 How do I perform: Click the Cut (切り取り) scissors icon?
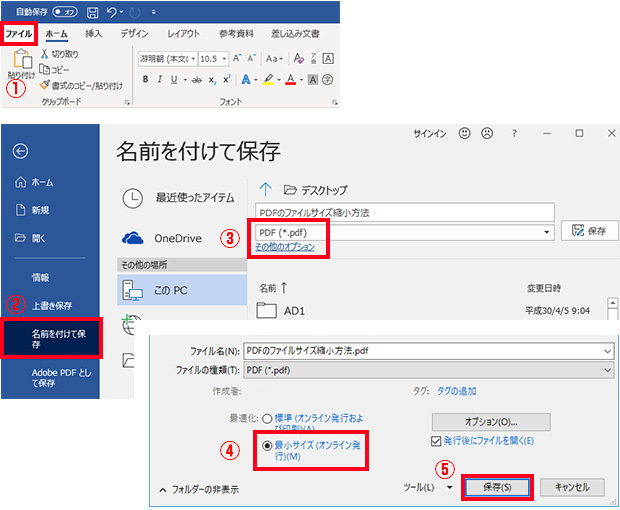(44, 53)
